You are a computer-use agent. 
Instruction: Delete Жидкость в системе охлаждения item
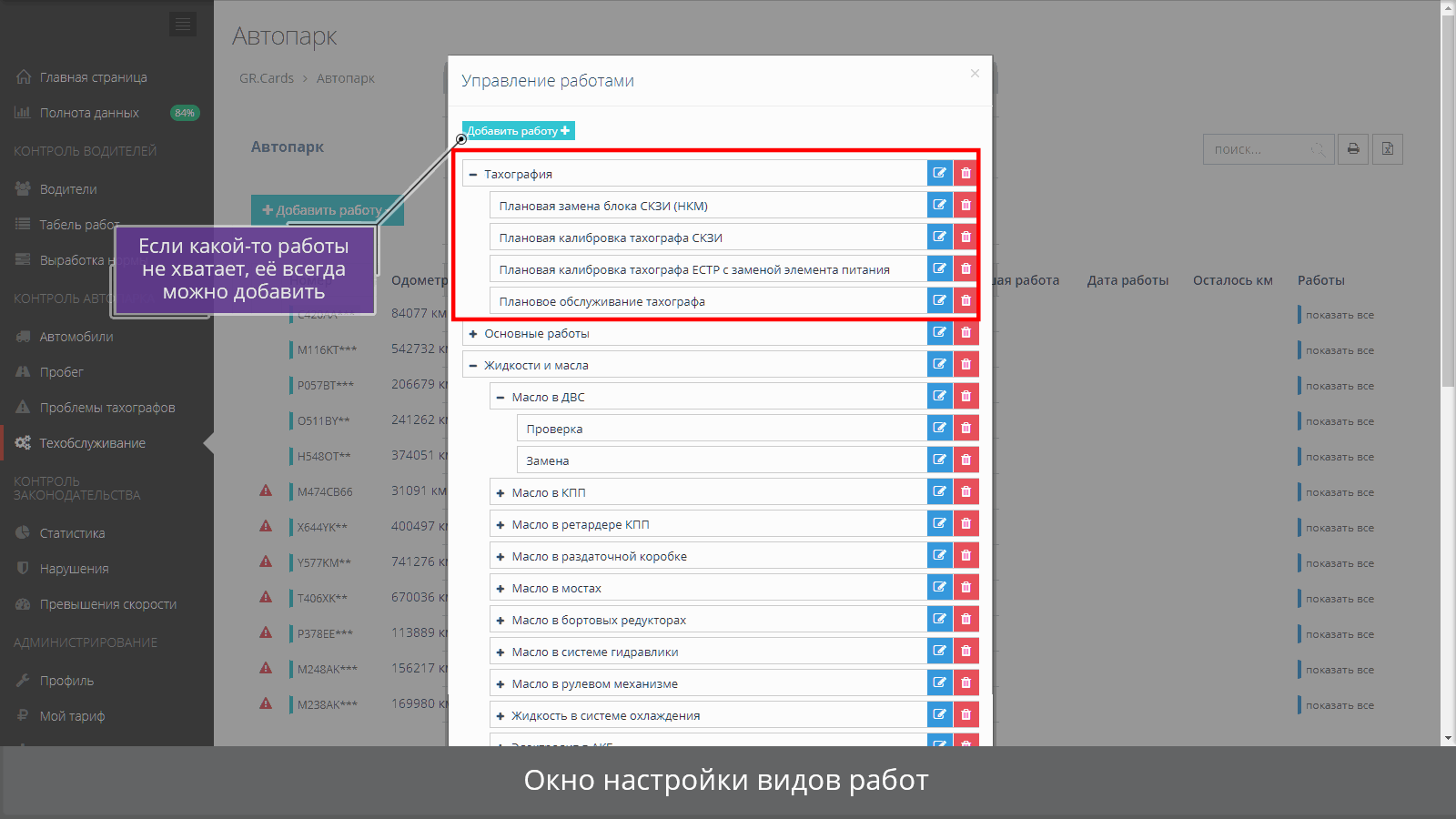(x=966, y=714)
